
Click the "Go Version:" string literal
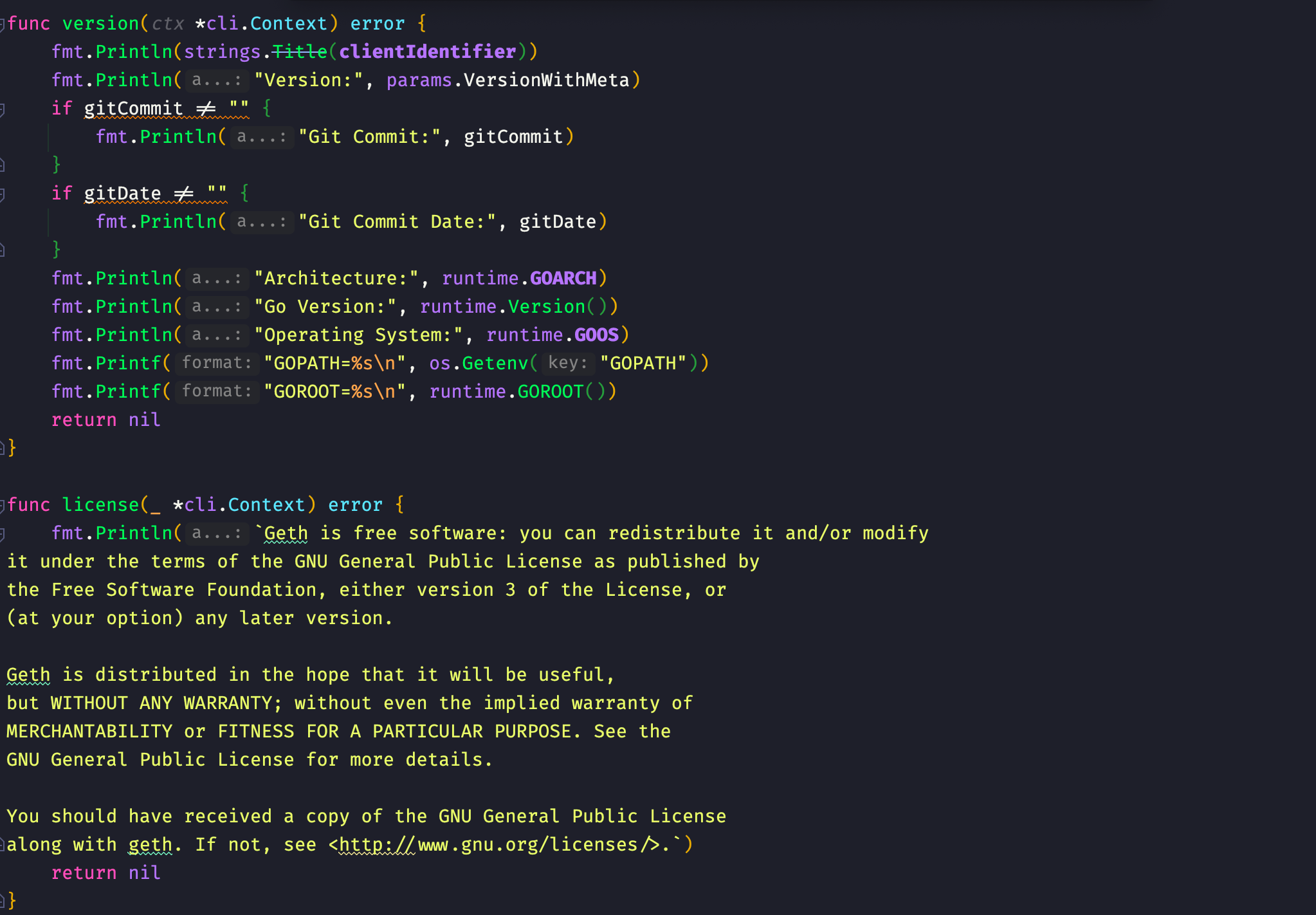coord(325,307)
